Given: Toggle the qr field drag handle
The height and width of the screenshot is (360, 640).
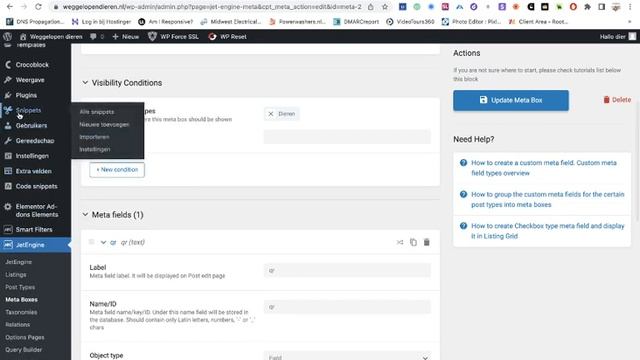Looking at the screenshot, I should tap(91, 242).
